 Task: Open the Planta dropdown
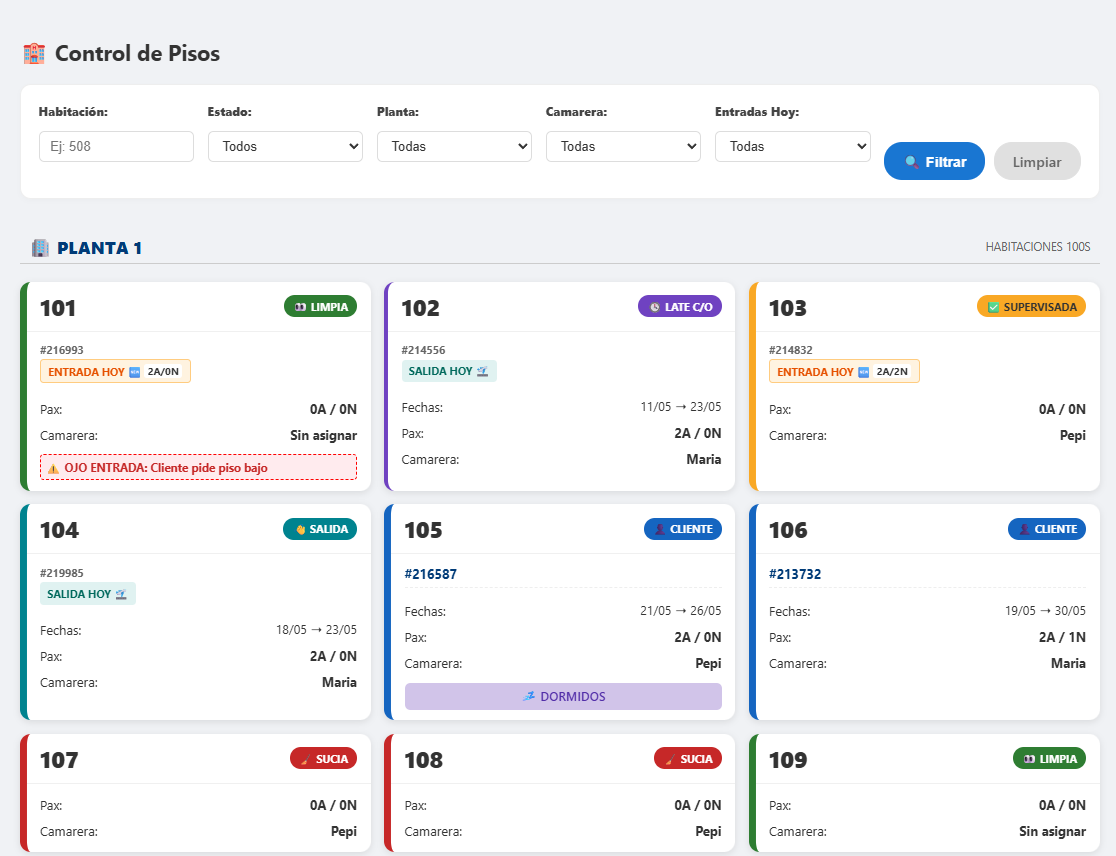[x=454, y=147]
